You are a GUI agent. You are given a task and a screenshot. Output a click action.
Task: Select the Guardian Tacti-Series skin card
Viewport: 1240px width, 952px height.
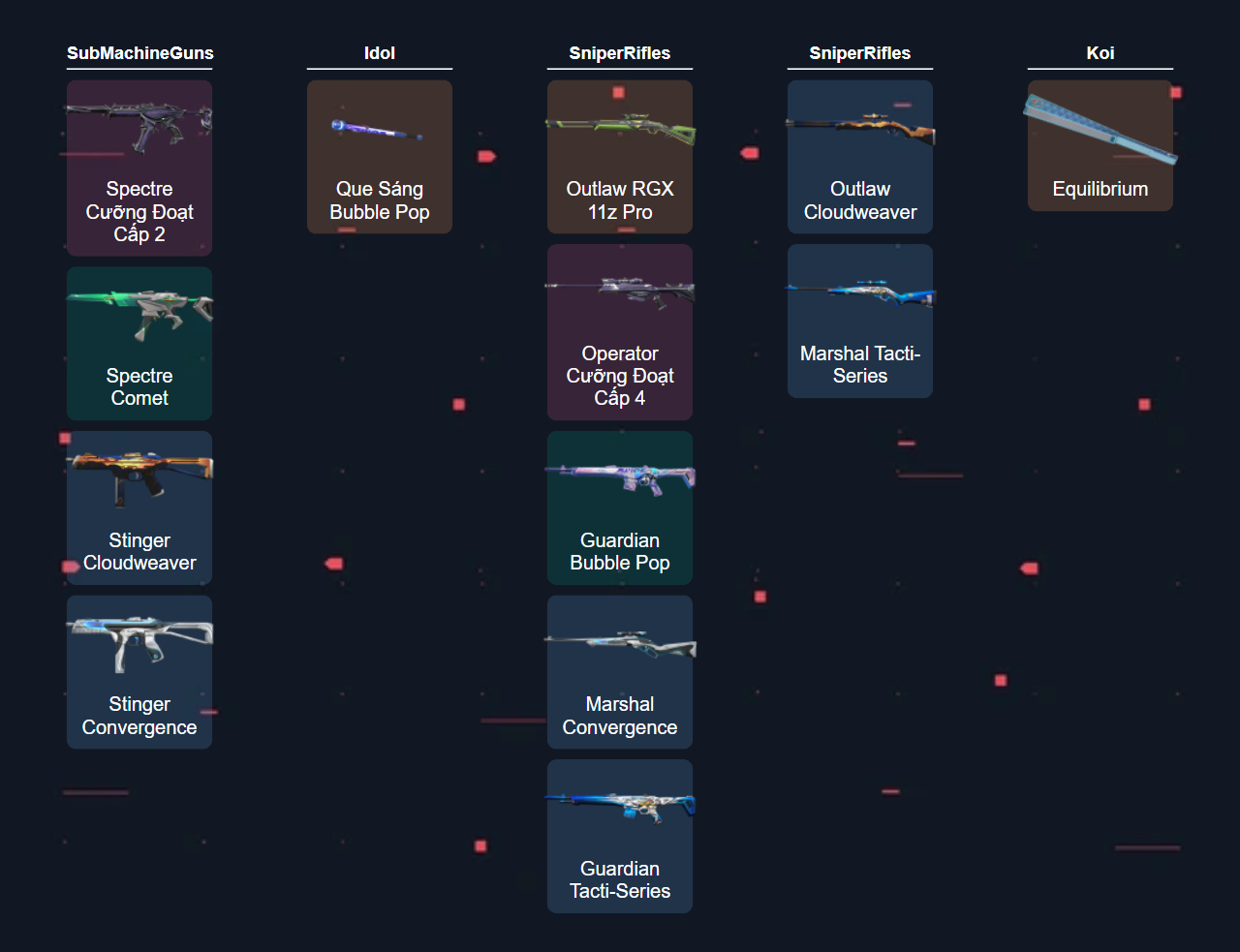pyautogui.click(x=620, y=836)
